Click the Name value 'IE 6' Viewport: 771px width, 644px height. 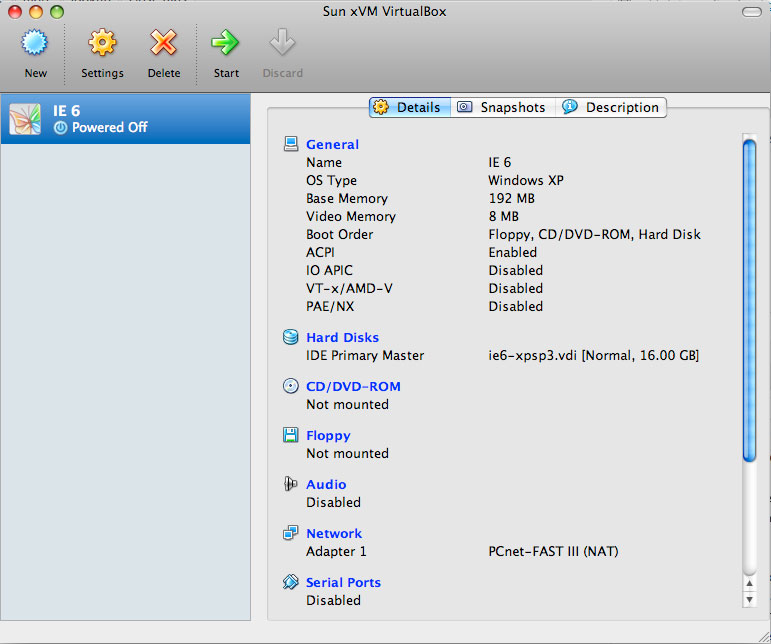point(500,163)
